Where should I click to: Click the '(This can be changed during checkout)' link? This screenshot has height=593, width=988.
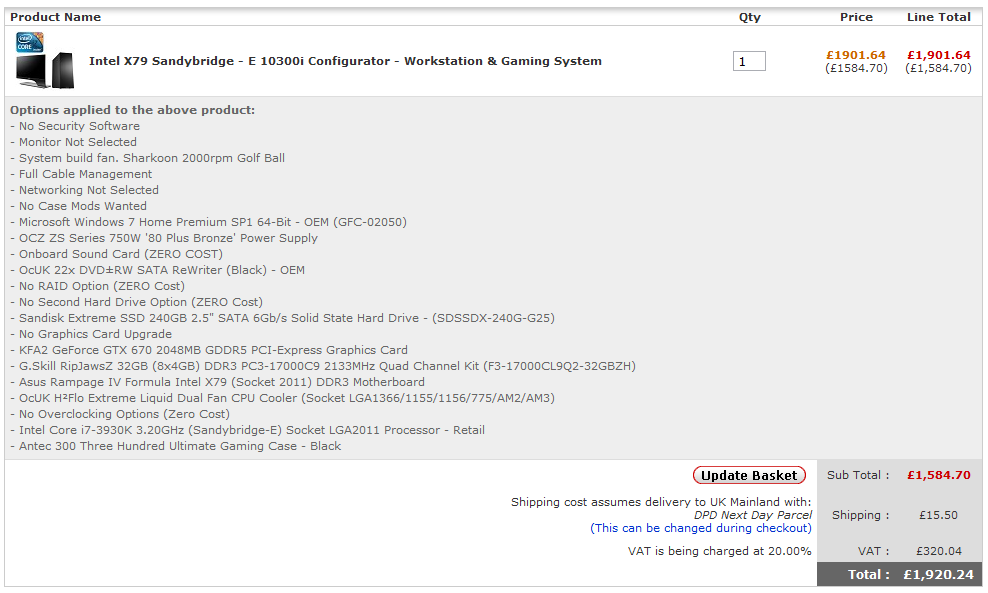tap(701, 528)
